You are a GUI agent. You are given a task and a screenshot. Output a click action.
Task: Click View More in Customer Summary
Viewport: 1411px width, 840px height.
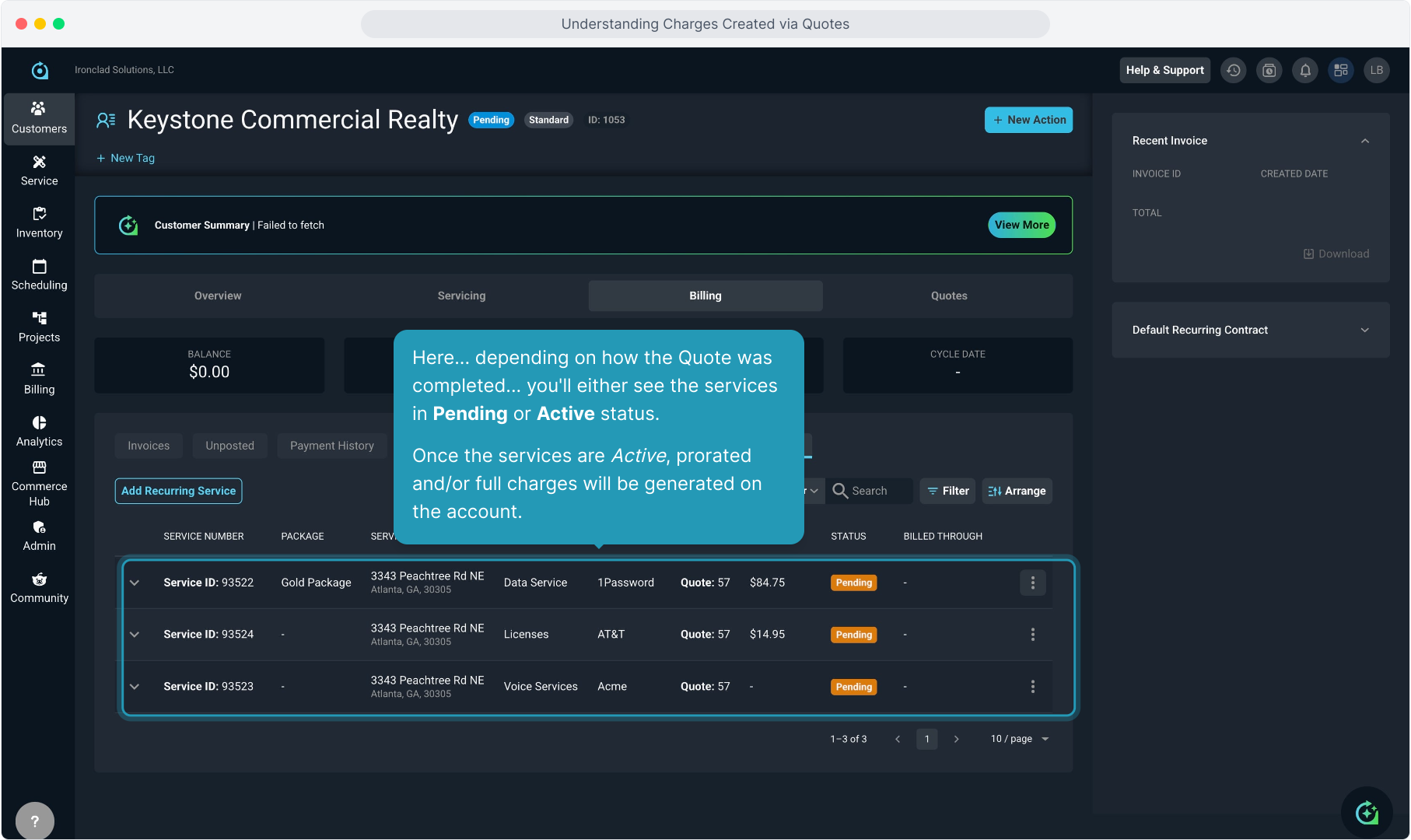1022,225
